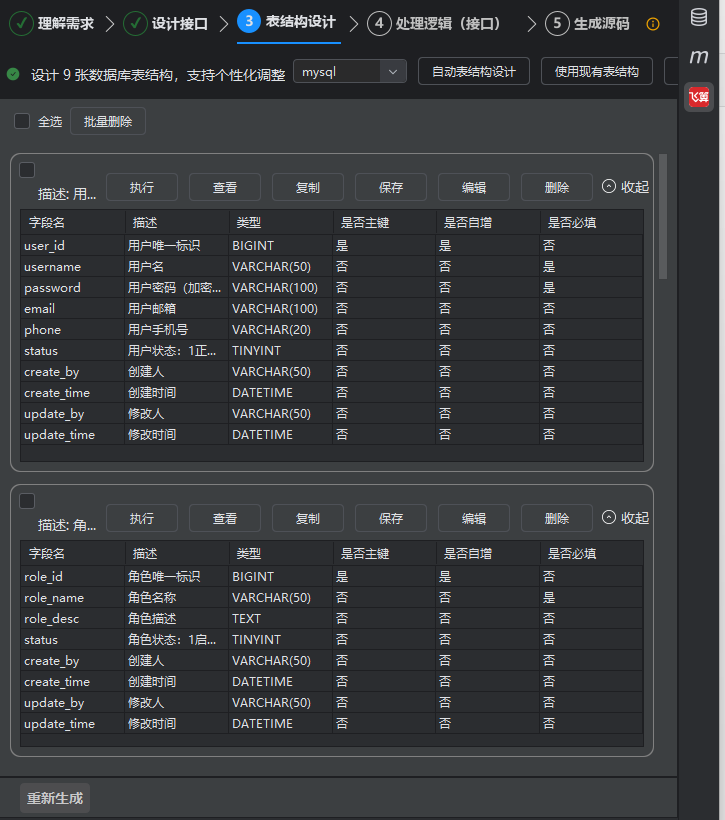Click the green checkmark for 设计接口
This screenshot has width=725, height=820.
point(135,24)
